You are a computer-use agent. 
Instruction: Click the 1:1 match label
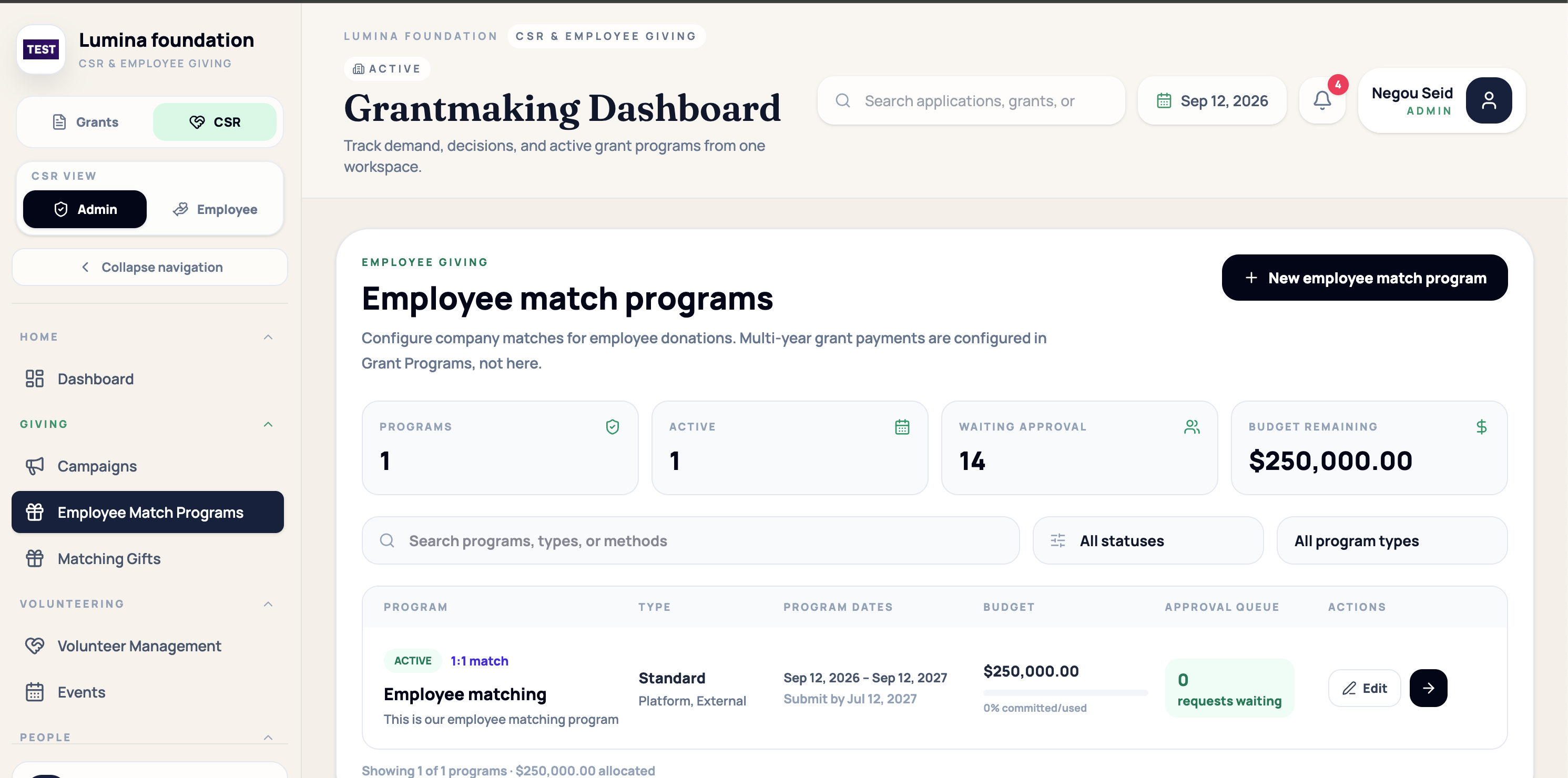(479, 660)
